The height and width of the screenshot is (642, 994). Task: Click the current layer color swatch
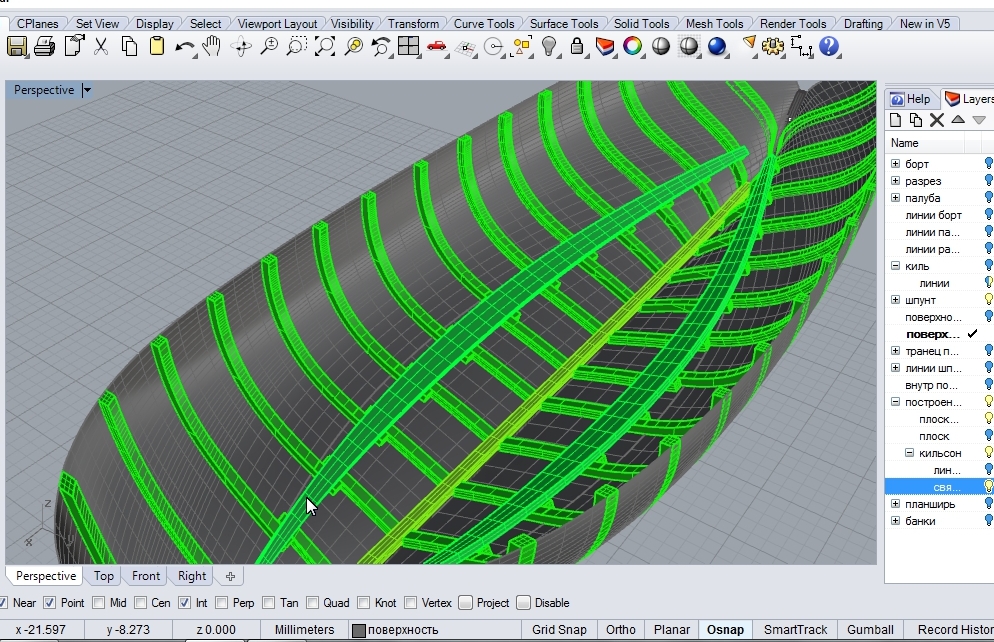click(358, 630)
